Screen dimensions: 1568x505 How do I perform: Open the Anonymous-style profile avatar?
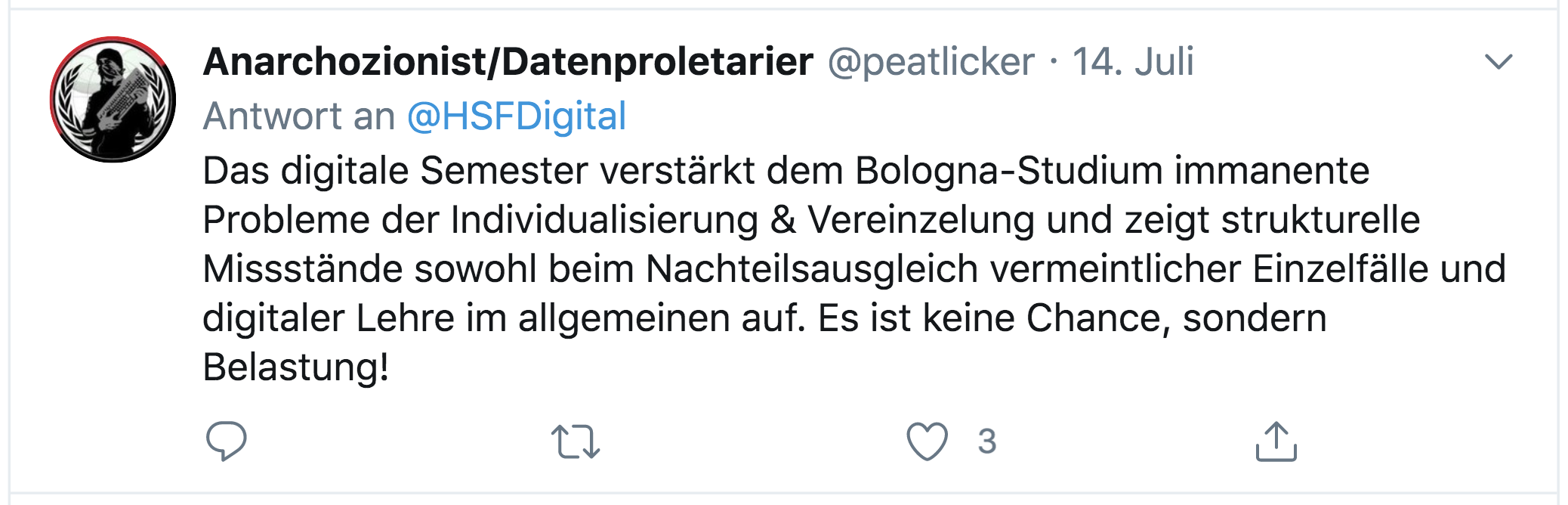(x=113, y=99)
